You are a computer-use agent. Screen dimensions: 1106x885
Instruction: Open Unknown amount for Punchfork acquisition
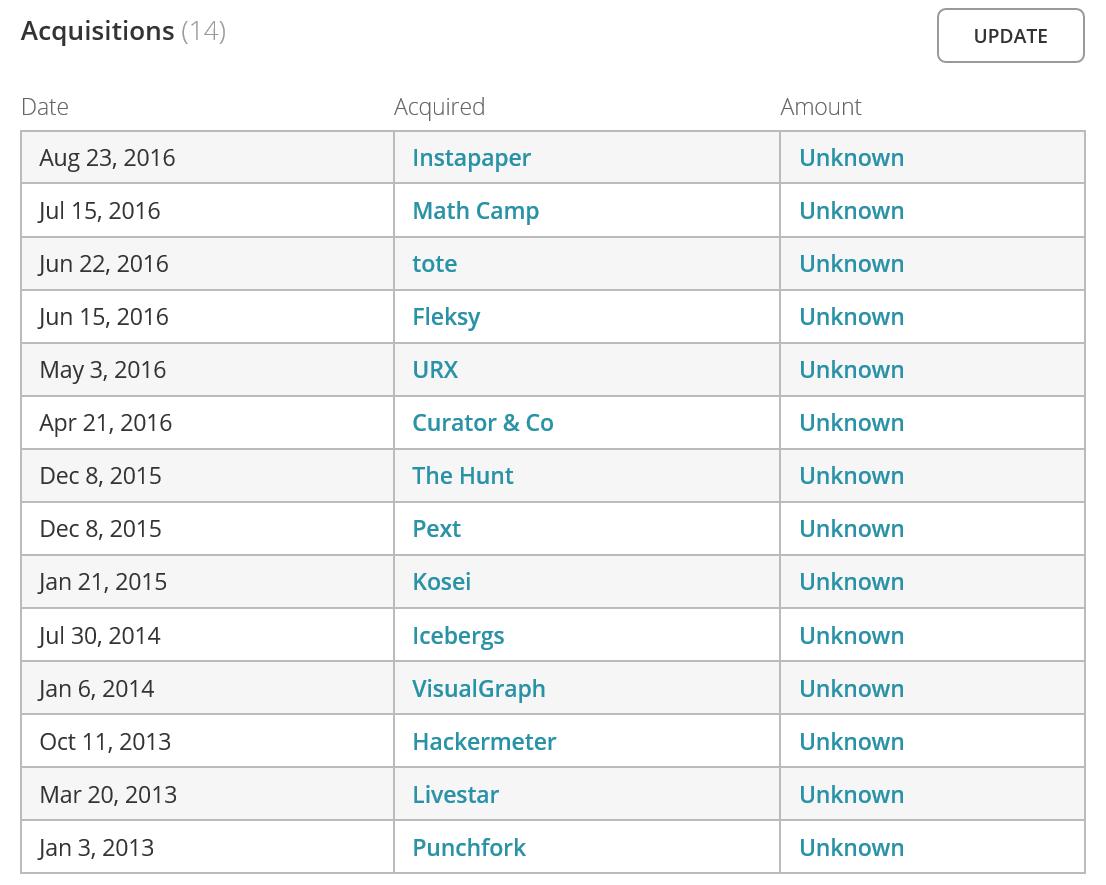(851, 848)
